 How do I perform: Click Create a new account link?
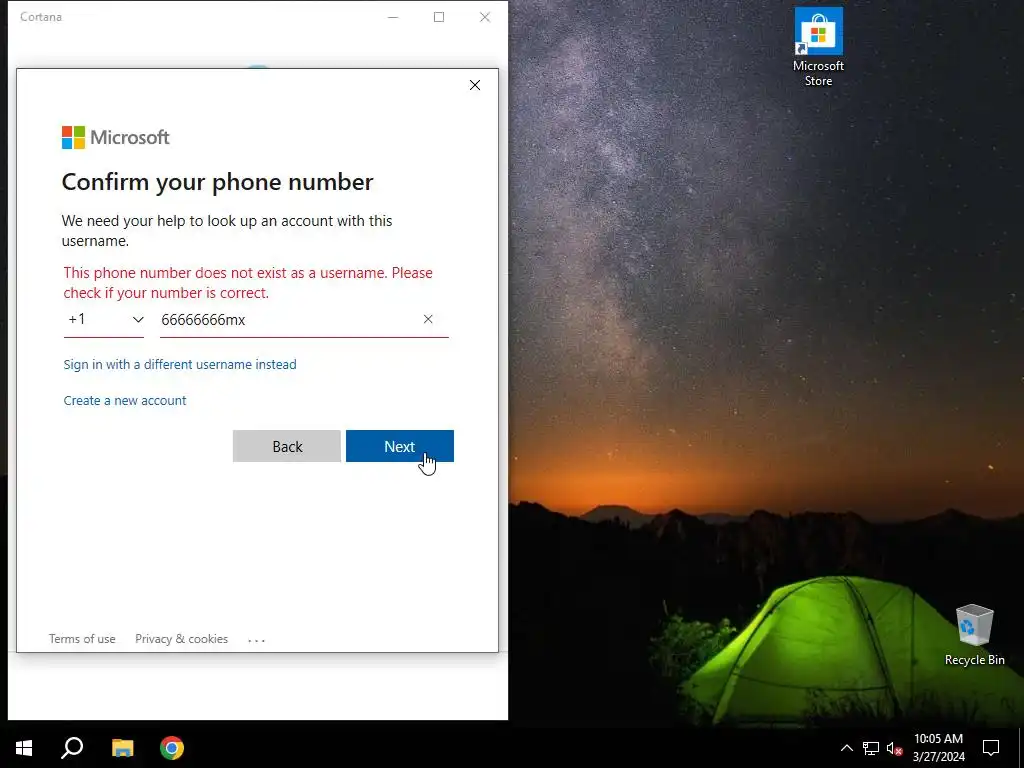click(x=125, y=400)
